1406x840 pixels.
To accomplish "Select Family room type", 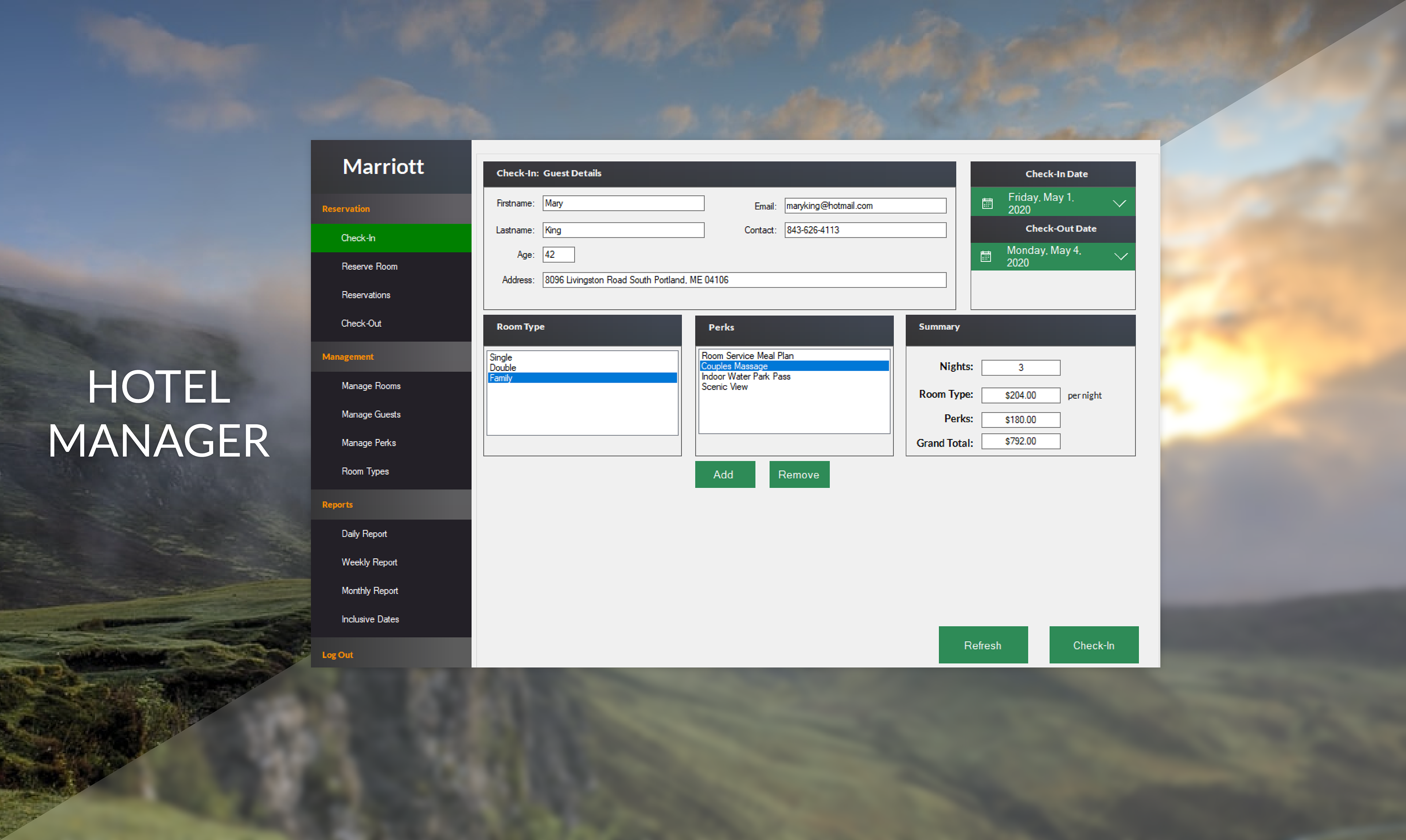I will coord(582,378).
